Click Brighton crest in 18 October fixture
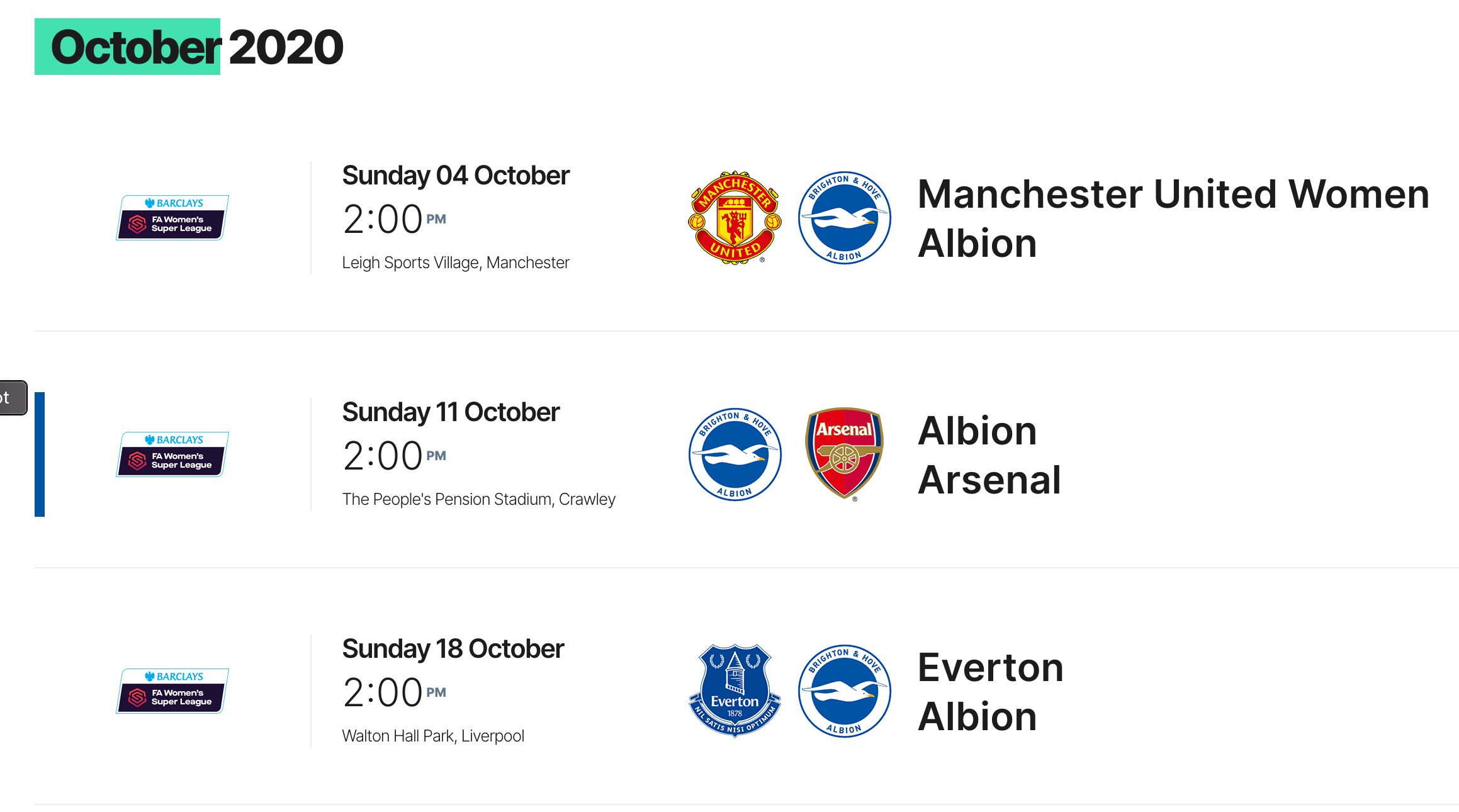This screenshot has width=1459, height=812. (x=844, y=691)
